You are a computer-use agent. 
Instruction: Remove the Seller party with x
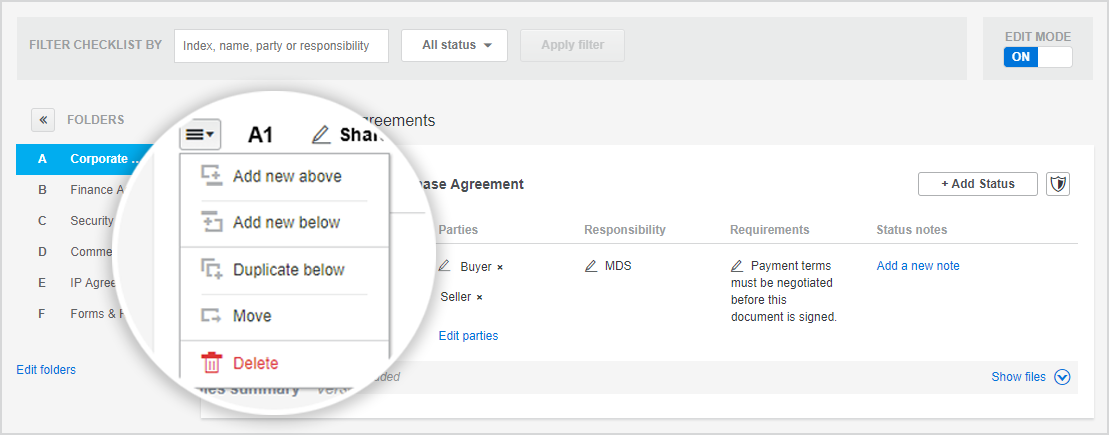(x=479, y=298)
